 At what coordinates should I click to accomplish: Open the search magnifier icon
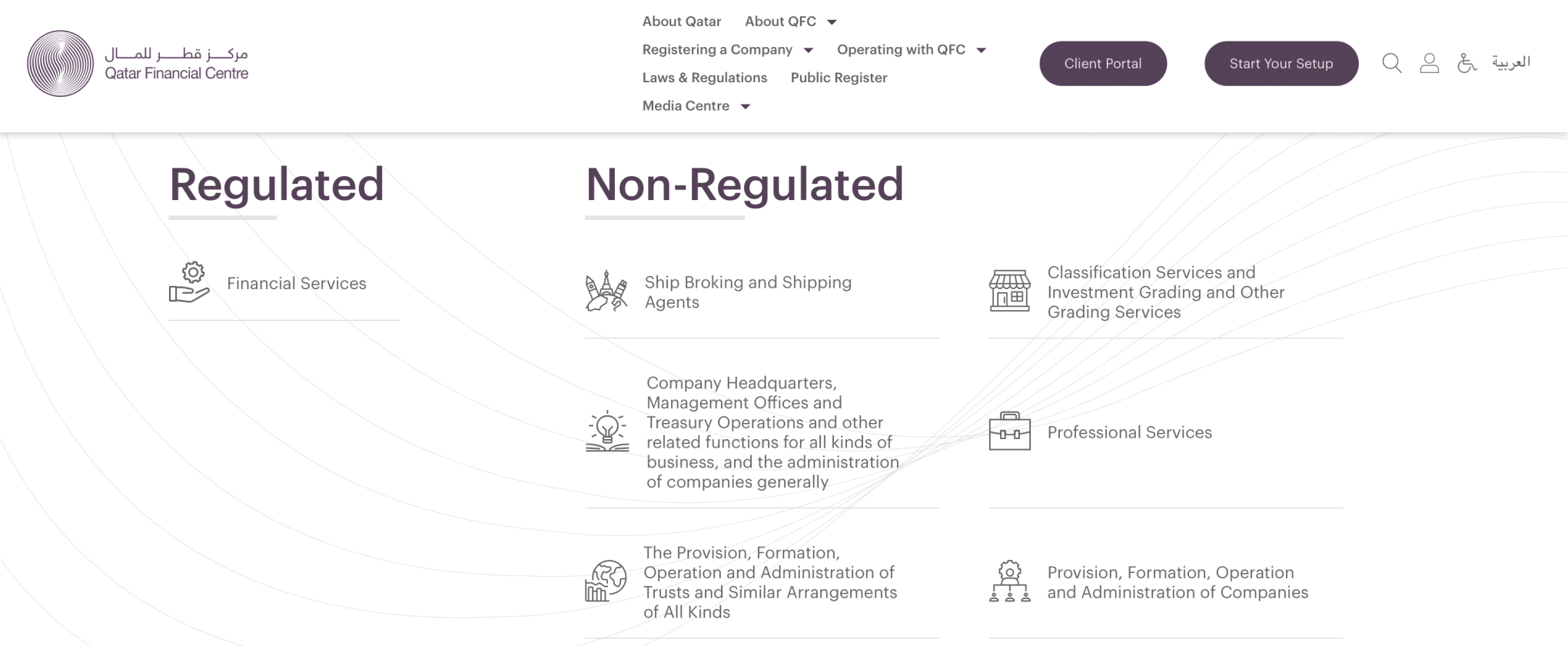1391,63
